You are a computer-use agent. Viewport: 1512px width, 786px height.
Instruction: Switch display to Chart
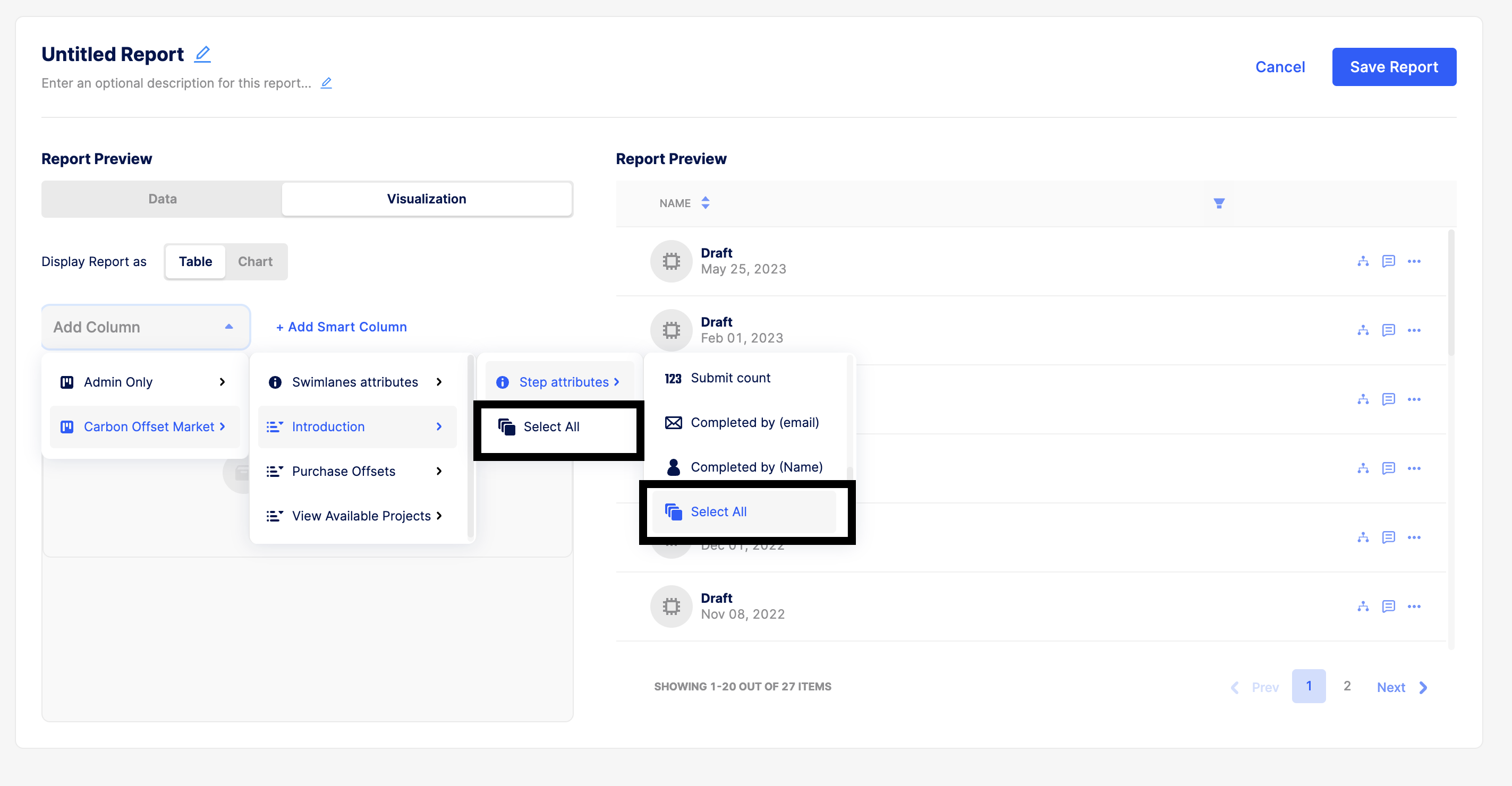pos(254,262)
